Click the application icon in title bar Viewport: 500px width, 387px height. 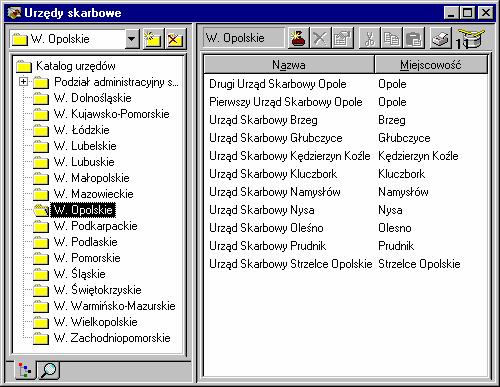(14, 13)
